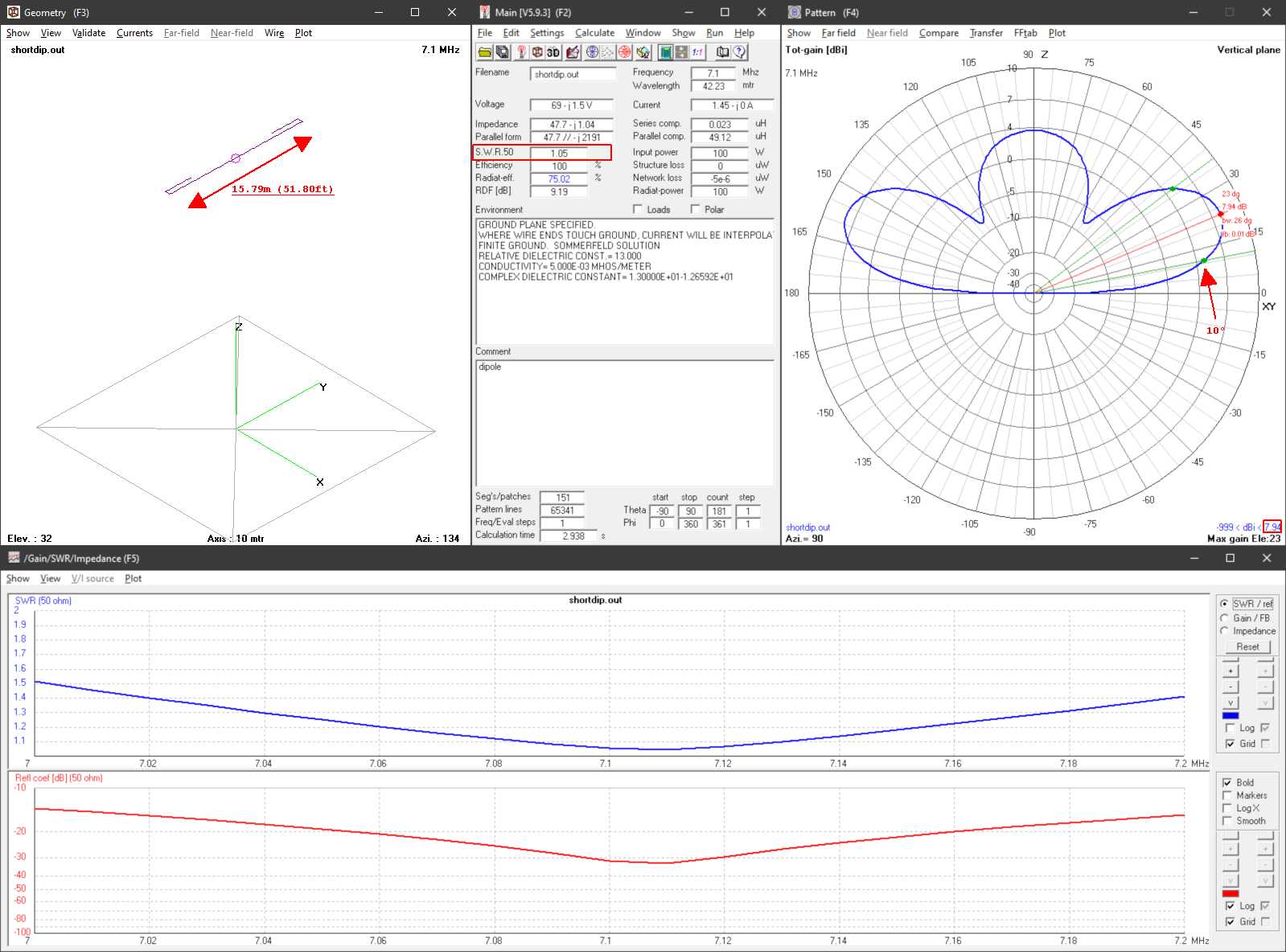Enable the Markers checkbox
Image resolution: width=1286 pixels, height=952 pixels.
click(x=1227, y=795)
